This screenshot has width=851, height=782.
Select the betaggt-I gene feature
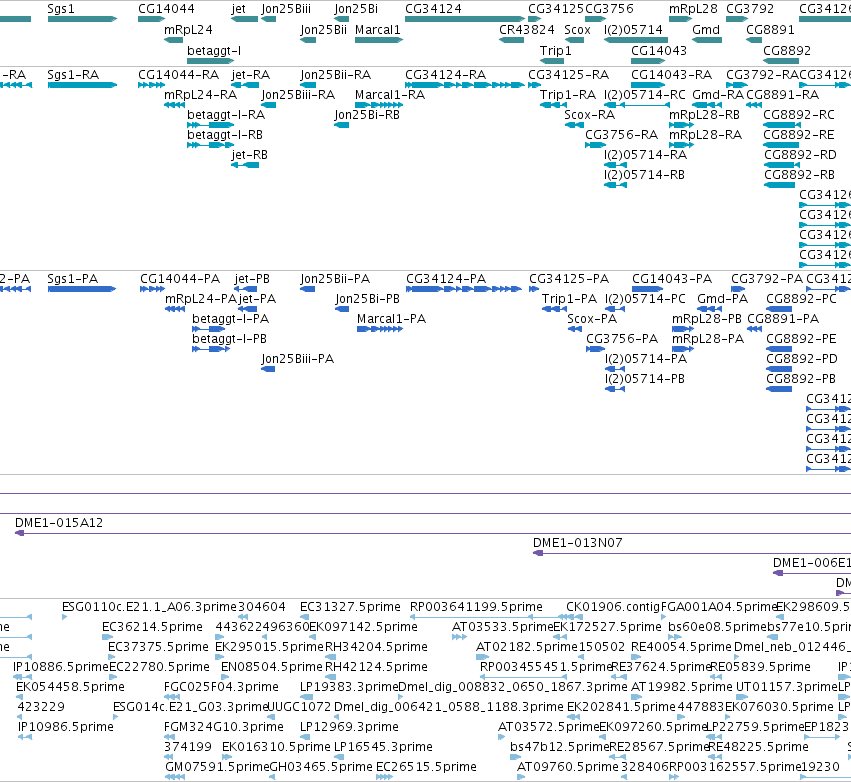[x=211, y=61]
